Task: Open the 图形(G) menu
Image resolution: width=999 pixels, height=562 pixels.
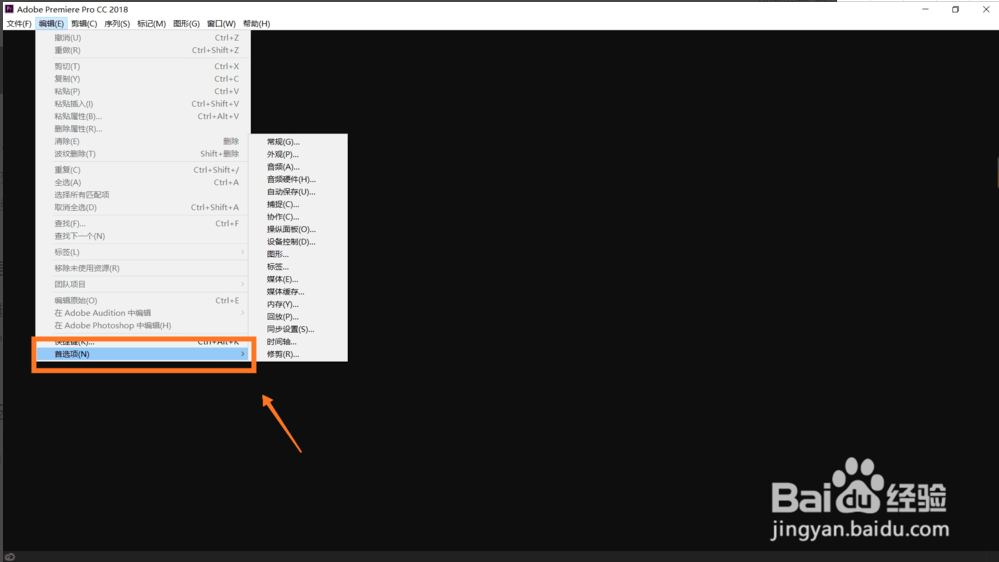Action: (187, 24)
